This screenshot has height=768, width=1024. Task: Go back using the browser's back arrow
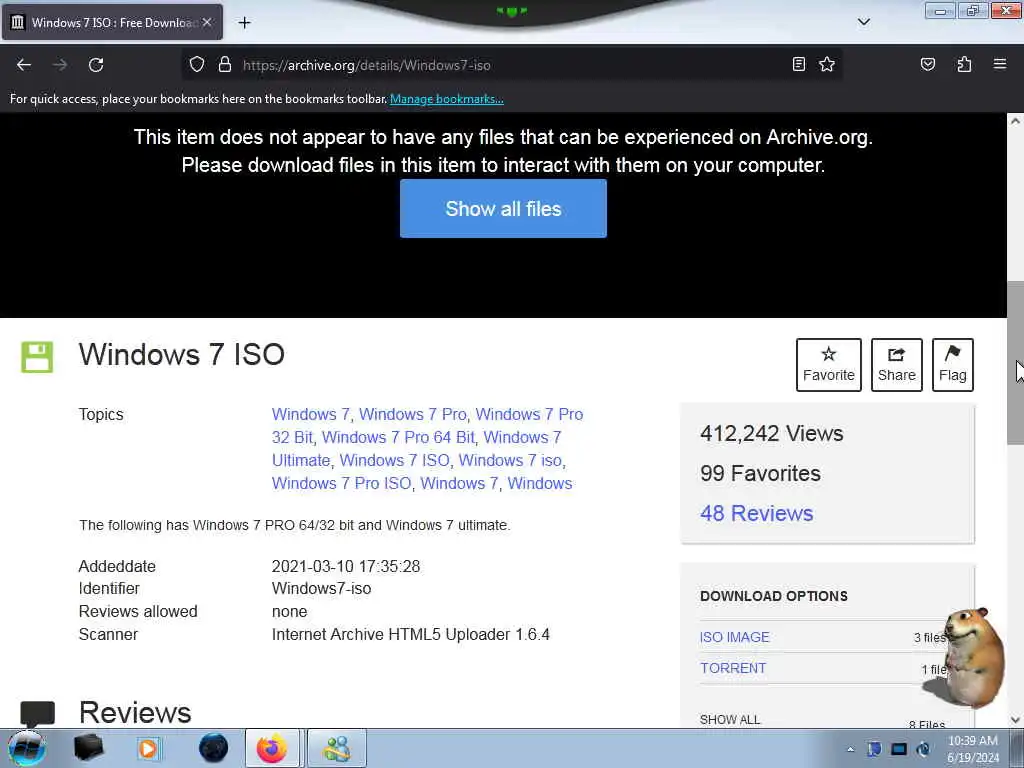[x=24, y=65]
